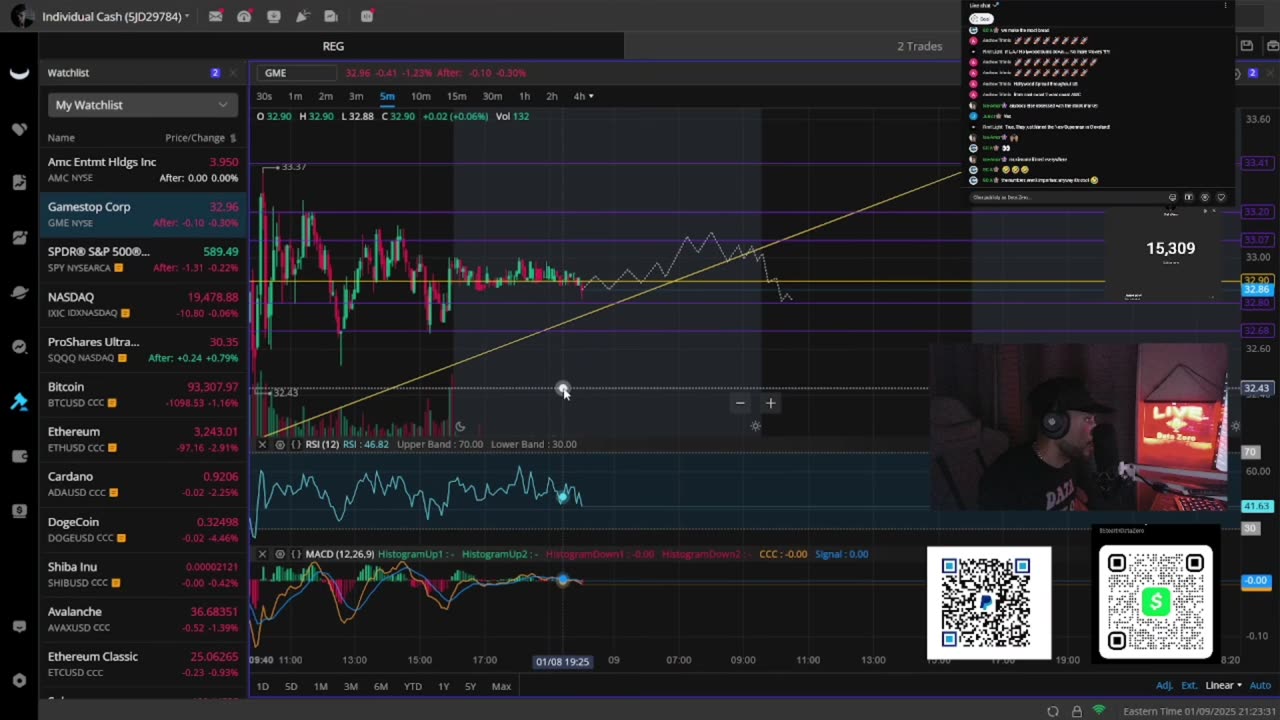
Task: Open the Linear scale dropdown
Action: [x=1224, y=686]
